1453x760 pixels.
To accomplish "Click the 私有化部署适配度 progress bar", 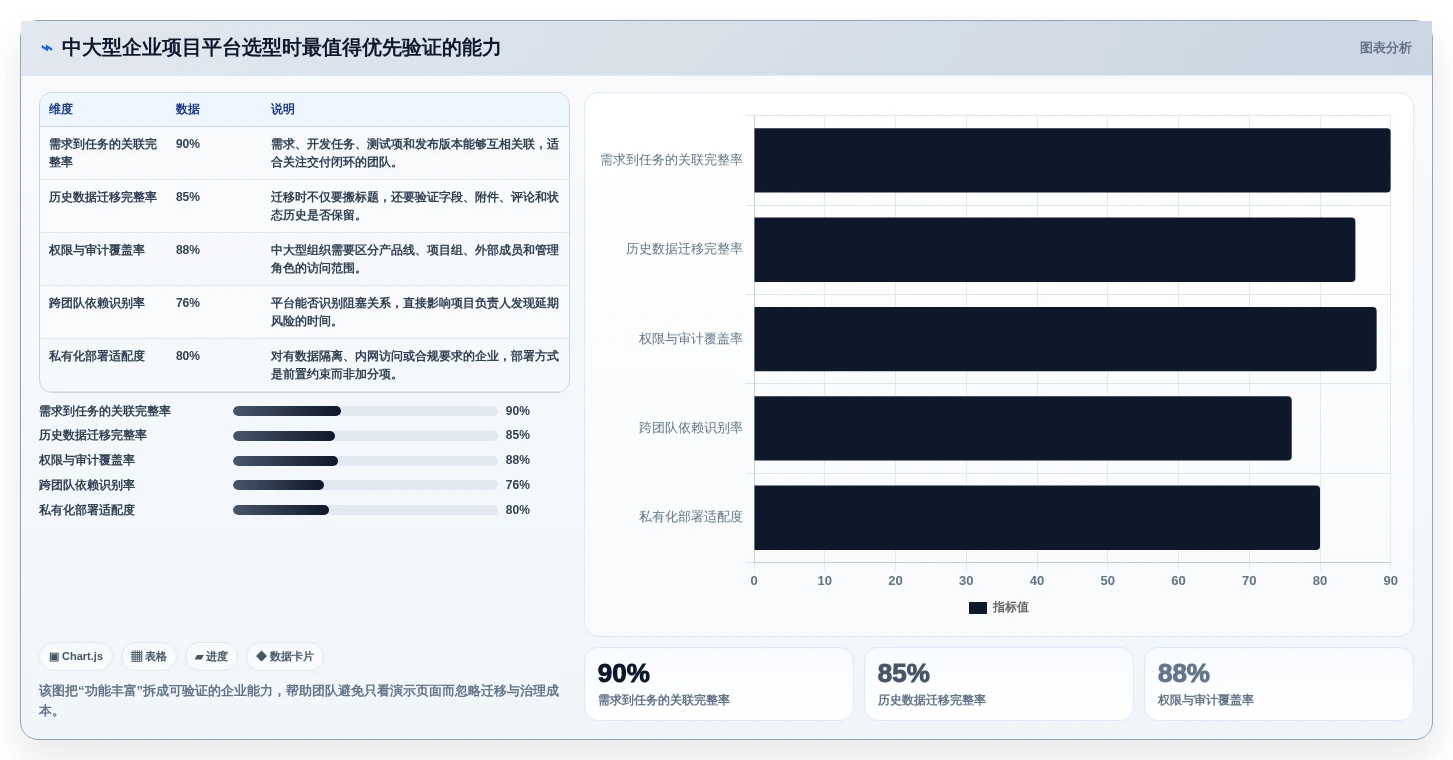I will click(365, 510).
